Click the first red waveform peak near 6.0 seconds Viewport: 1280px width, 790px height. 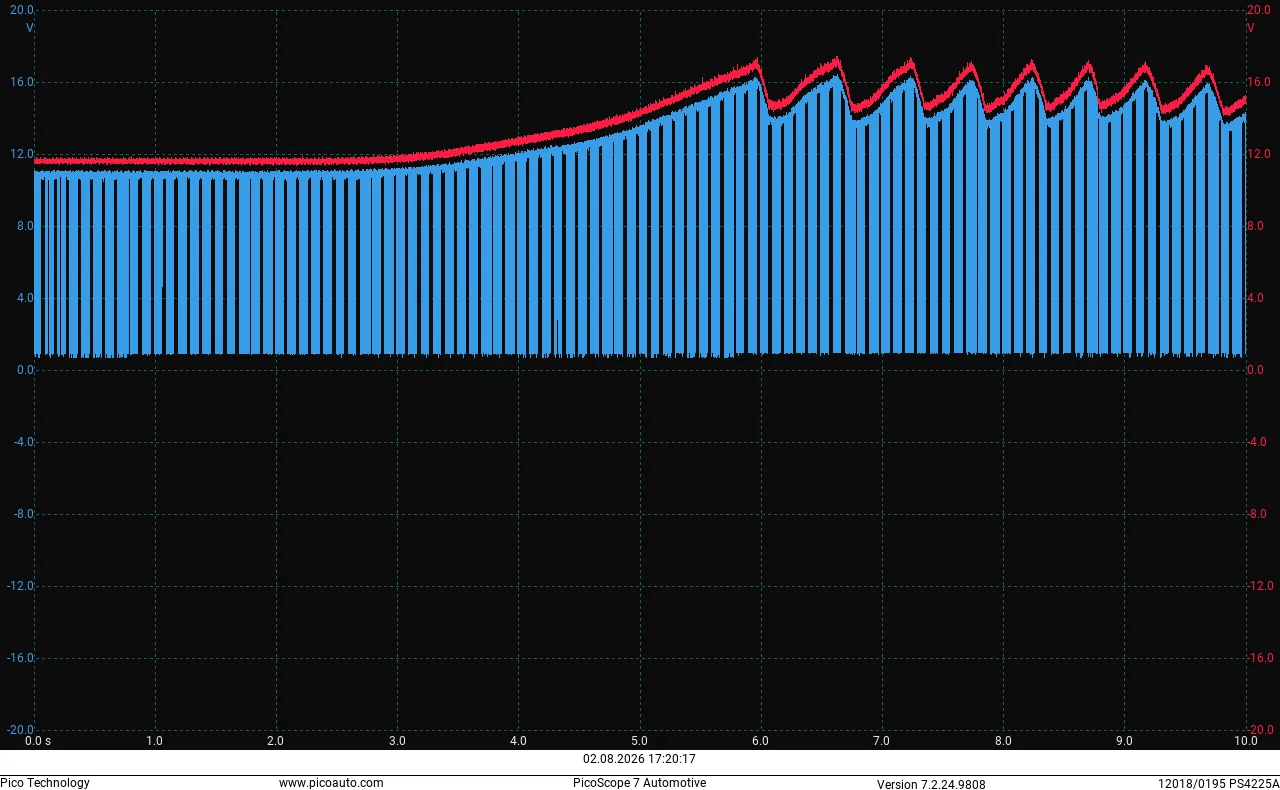(756, 62)
